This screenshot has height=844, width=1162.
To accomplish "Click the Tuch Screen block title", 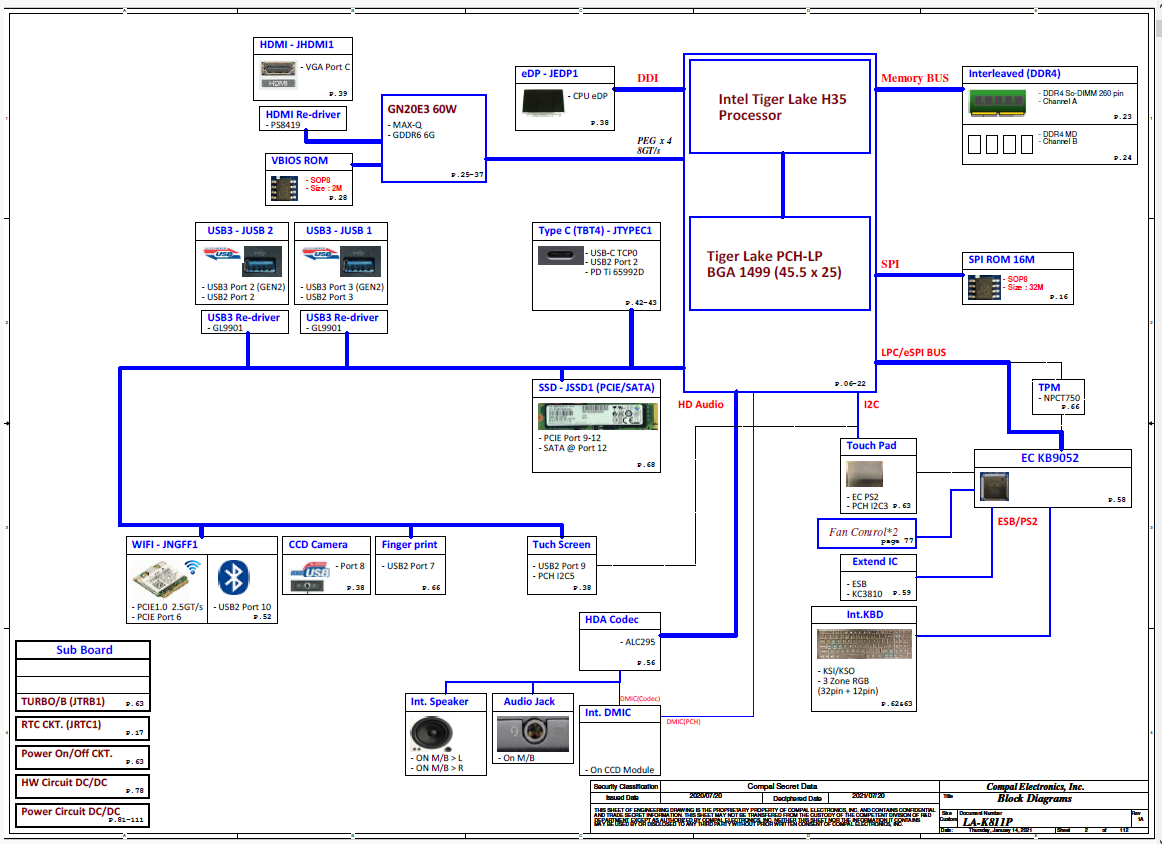I will (561, 545).
